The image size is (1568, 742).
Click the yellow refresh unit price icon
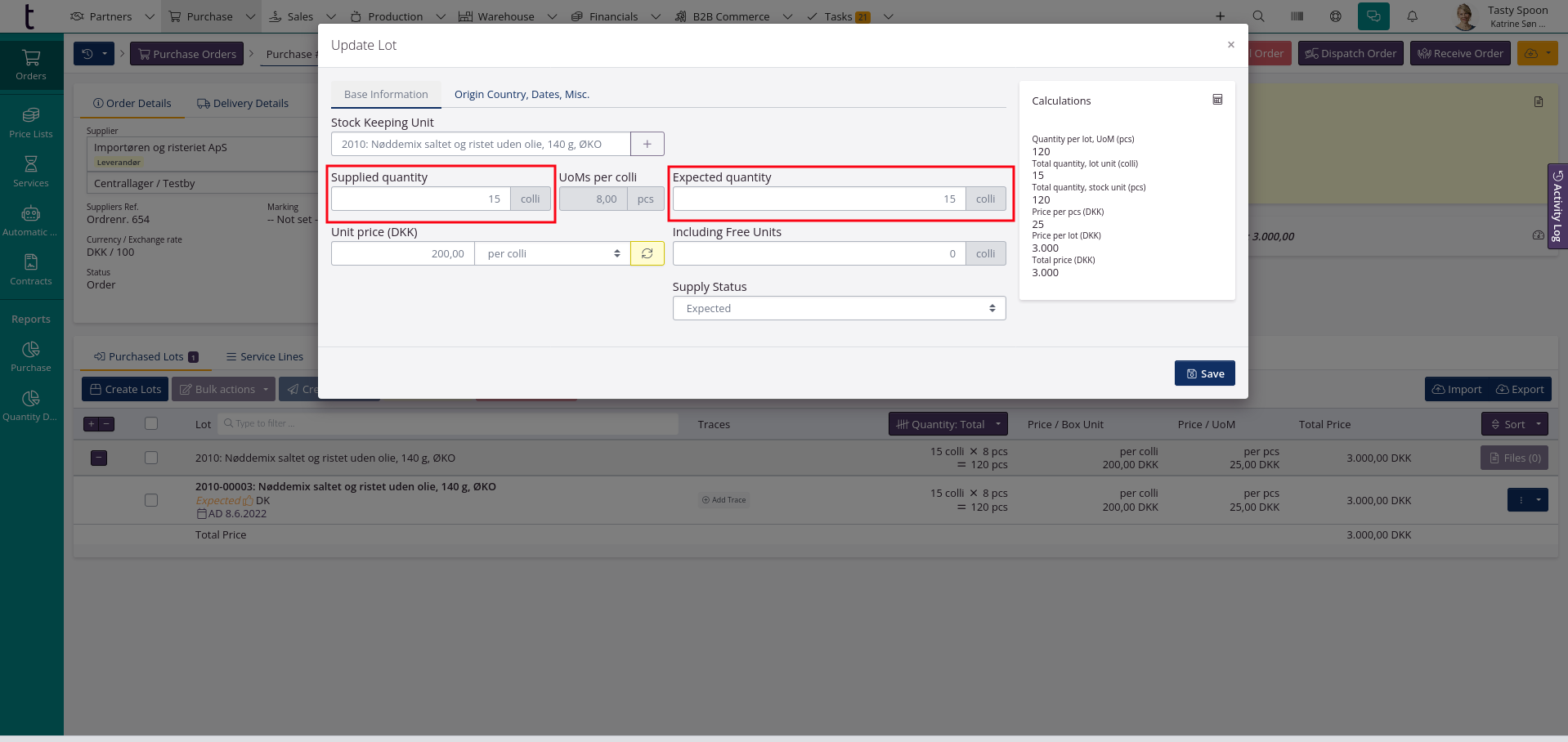click(647, 253)
